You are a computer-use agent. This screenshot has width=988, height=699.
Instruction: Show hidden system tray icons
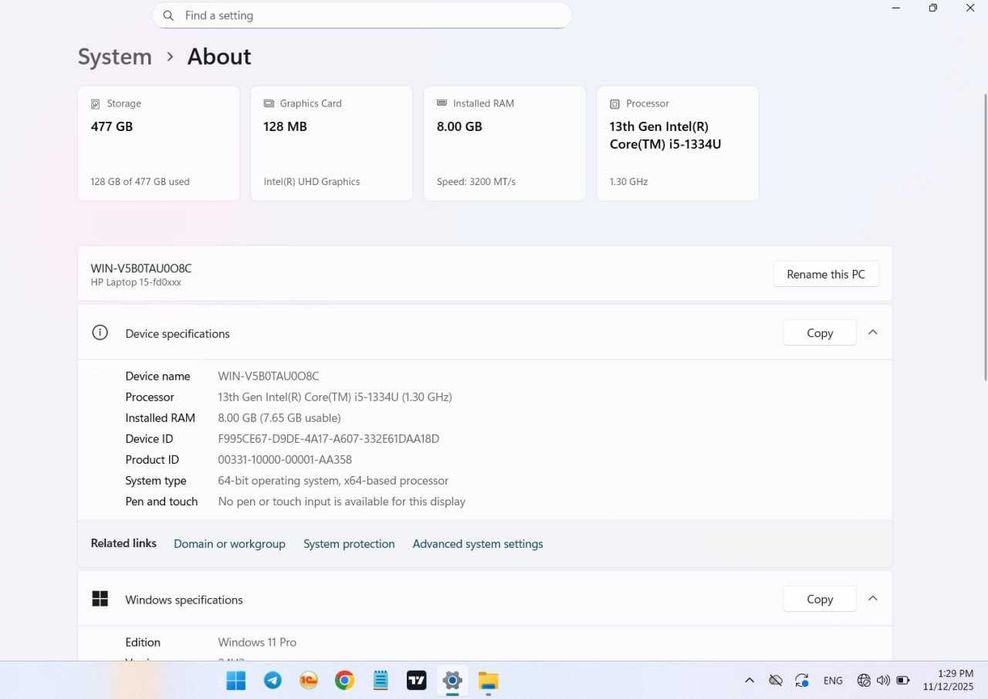click(x=749, y=680)
